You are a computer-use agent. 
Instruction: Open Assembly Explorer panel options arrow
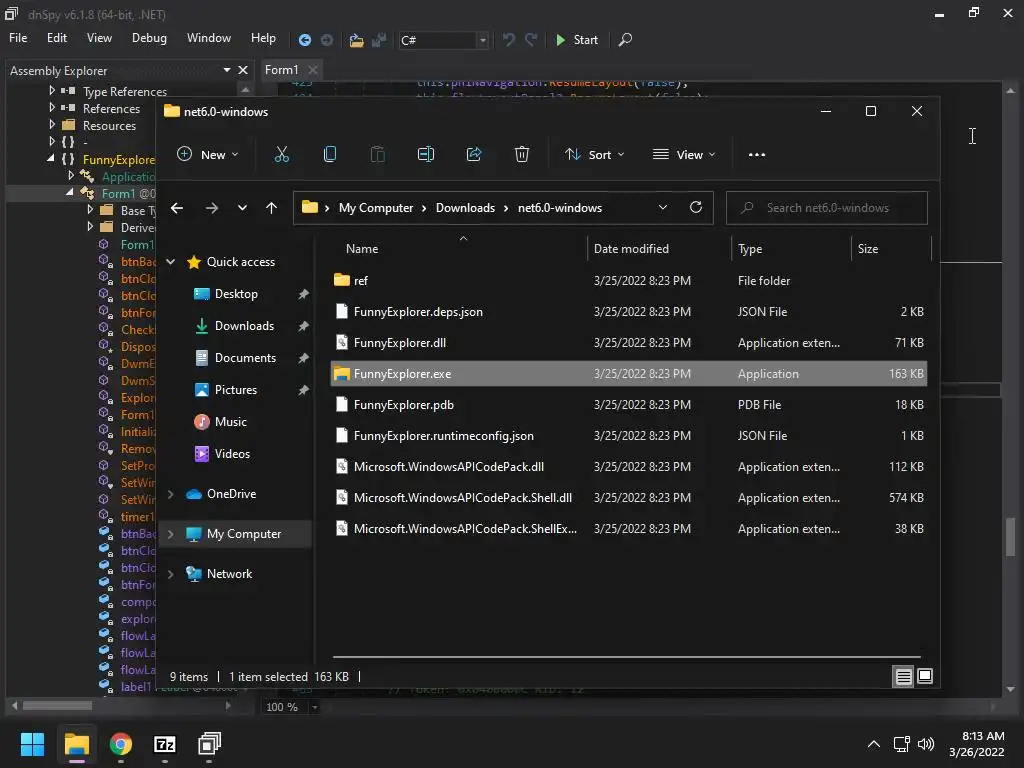coord(227,70)
